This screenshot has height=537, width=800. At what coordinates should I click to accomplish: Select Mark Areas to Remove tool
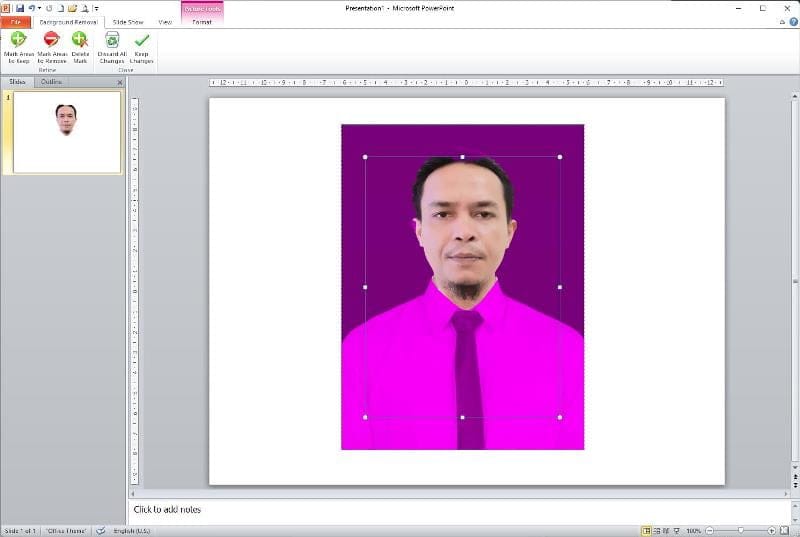point(51,47)
